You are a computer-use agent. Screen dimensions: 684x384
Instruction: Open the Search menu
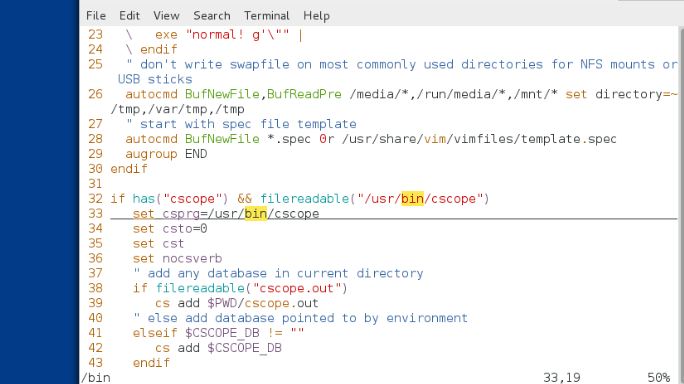pos(212,16)
